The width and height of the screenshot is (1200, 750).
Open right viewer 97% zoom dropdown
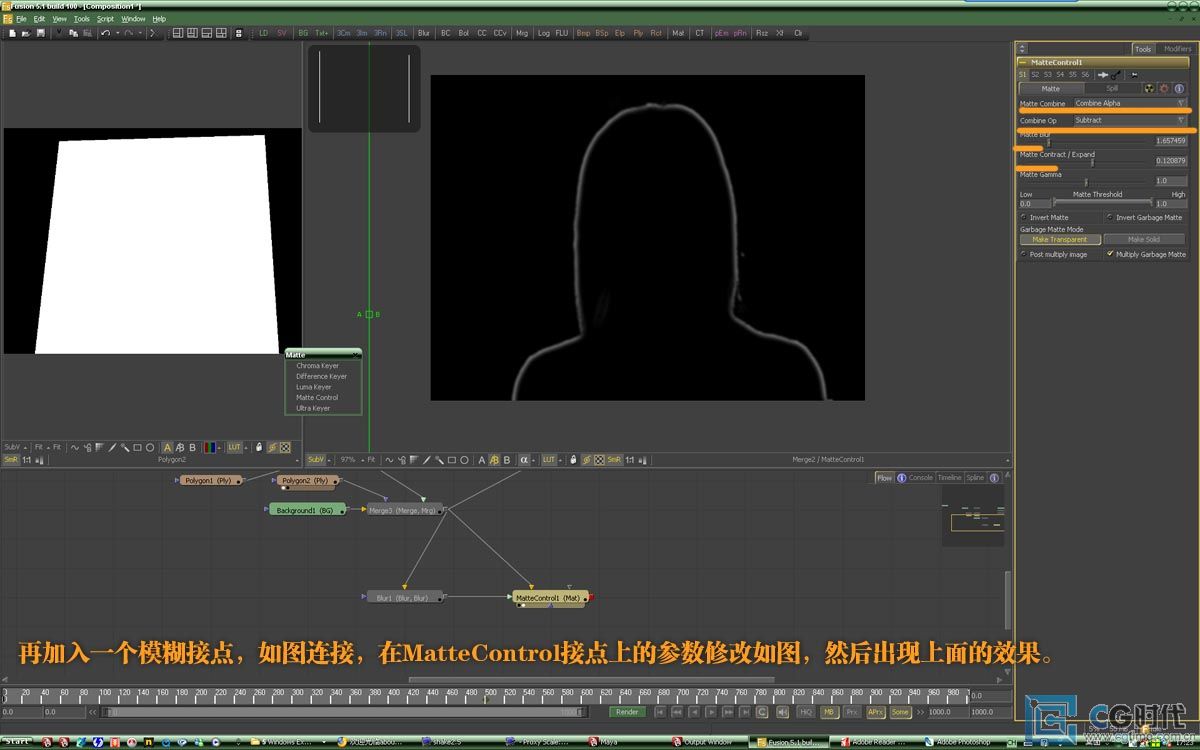pos(351,460)
